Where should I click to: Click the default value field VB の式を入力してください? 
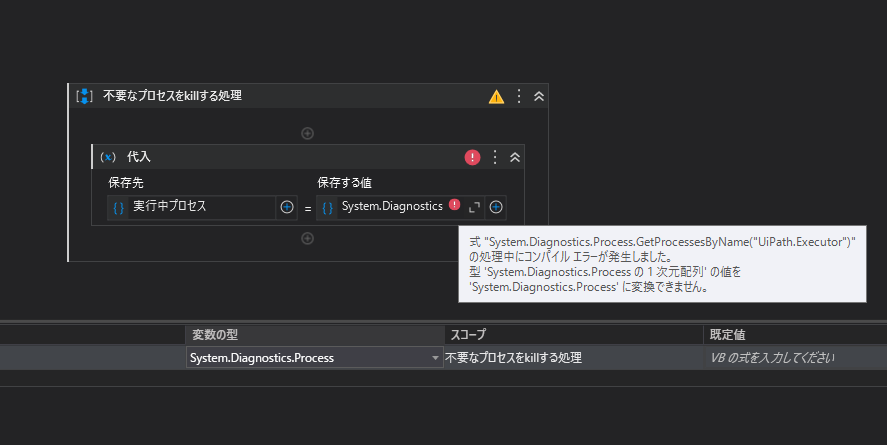click(x=795, y=358)
